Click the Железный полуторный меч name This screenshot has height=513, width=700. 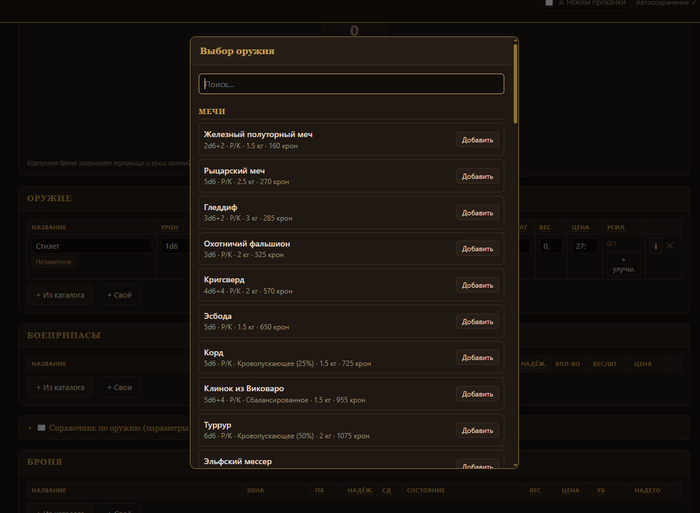[x=258, y=134]
